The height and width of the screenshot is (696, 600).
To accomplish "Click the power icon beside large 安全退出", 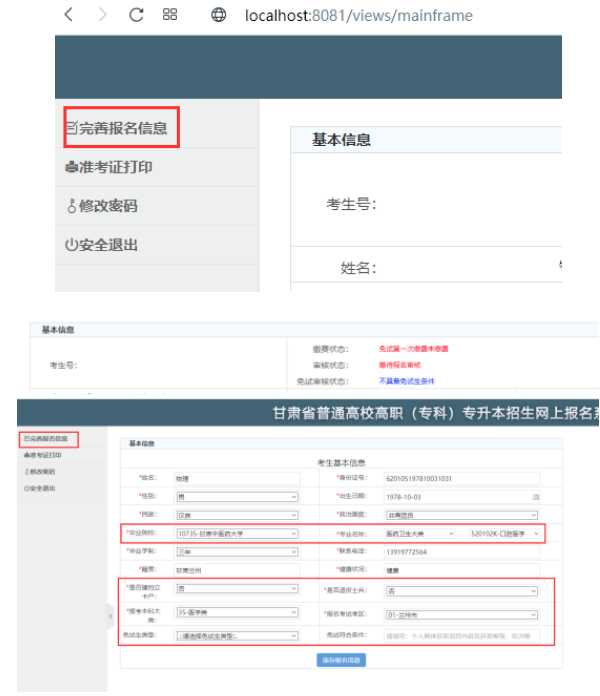I will (71, 245).
